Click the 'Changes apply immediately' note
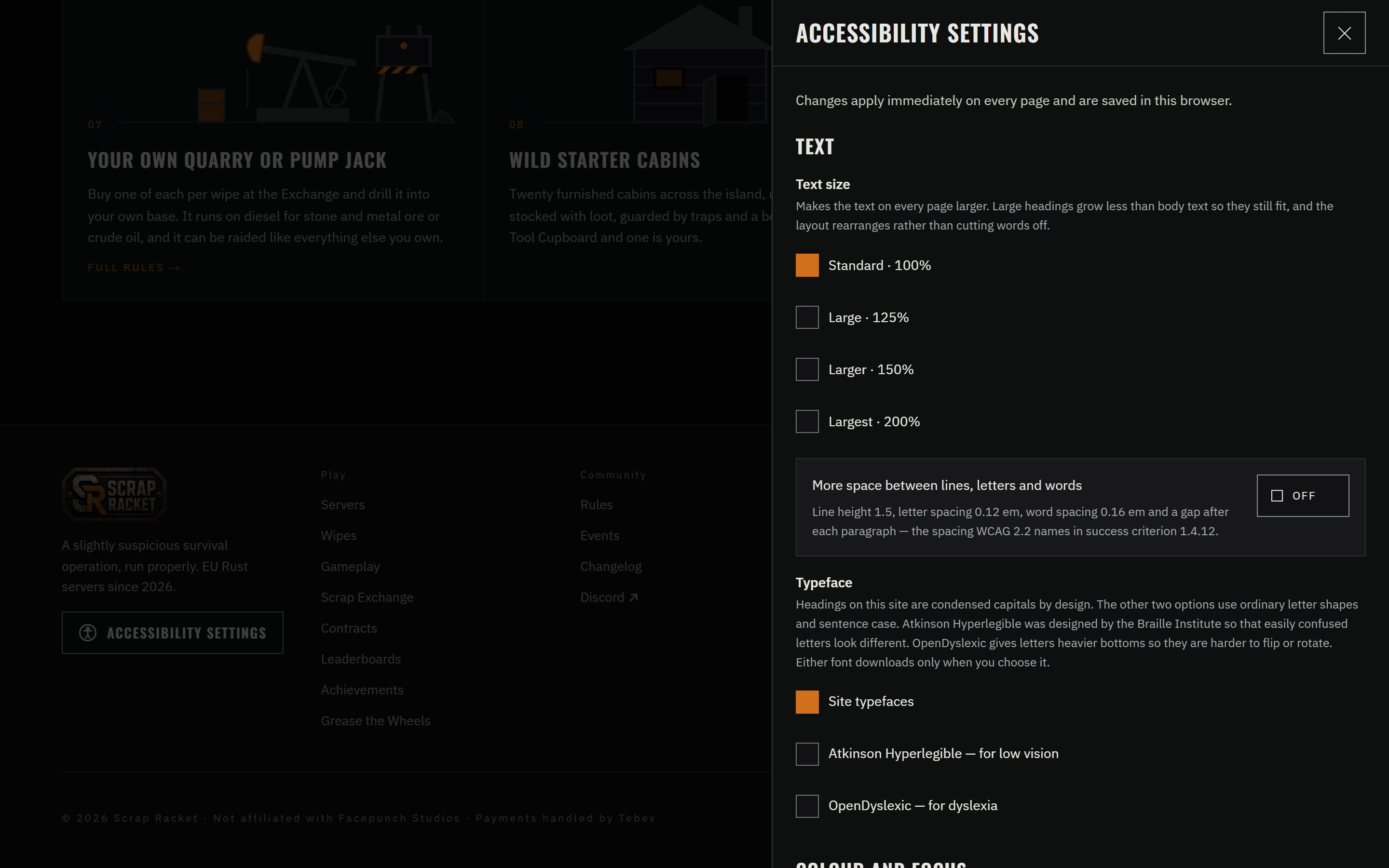The height and width of the screenshot is (868, 1389). [x=1014, y=100]
